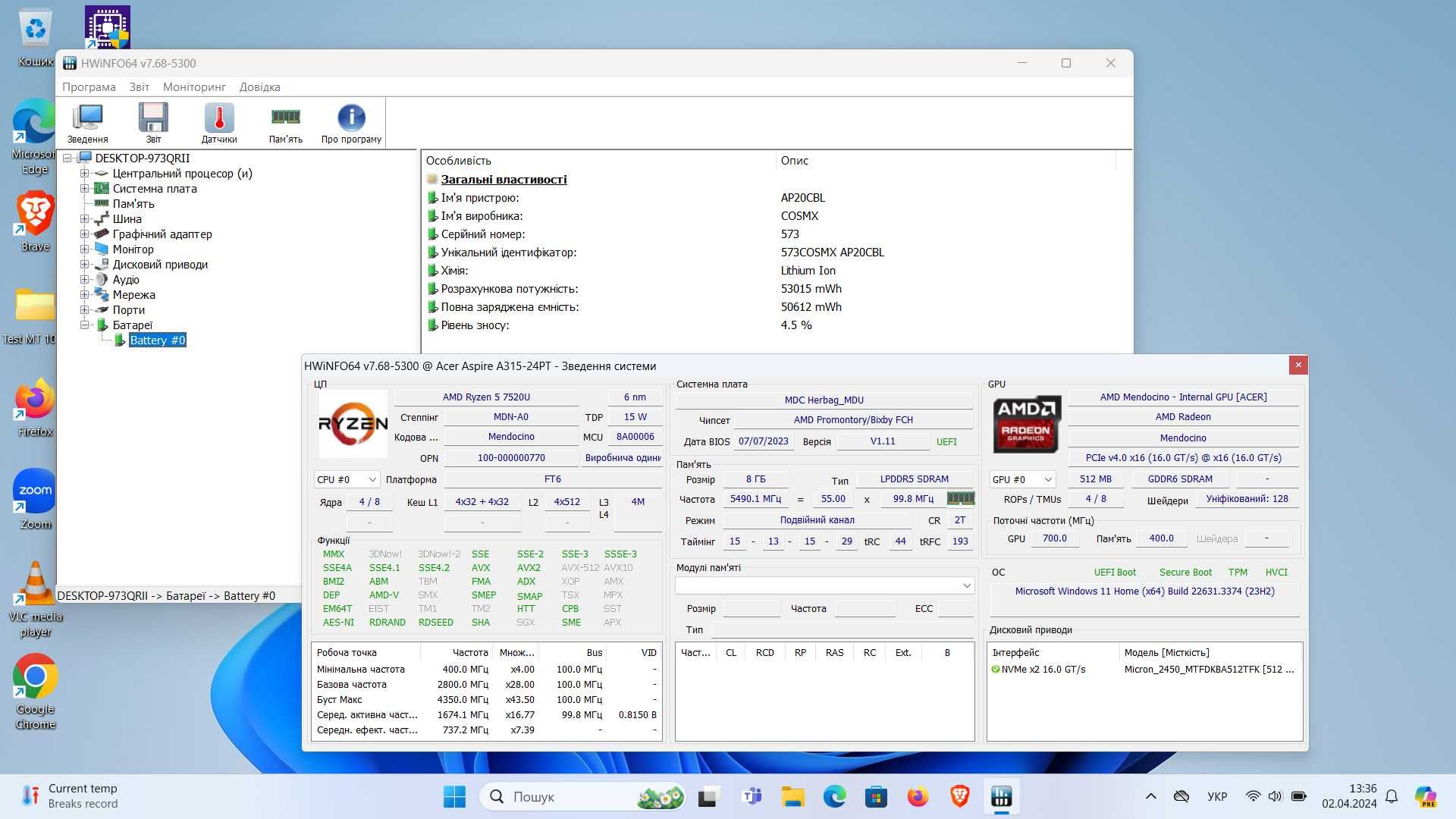Click the AMD Mendocino Internal GPU field
The width and height of the screenshot is (1456, 819).
1183,397
